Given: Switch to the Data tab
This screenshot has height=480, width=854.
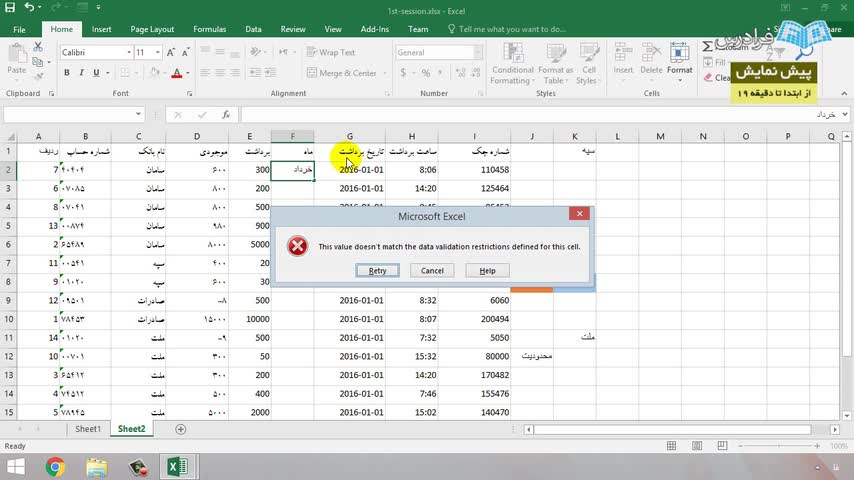Looking at the screenshot, I should pyautogui.click(x=253, y=29).
